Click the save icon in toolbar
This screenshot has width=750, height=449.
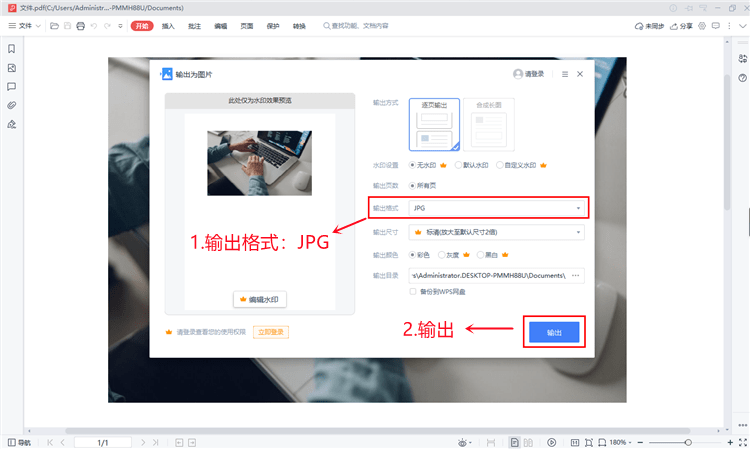[x=67, y=26]
